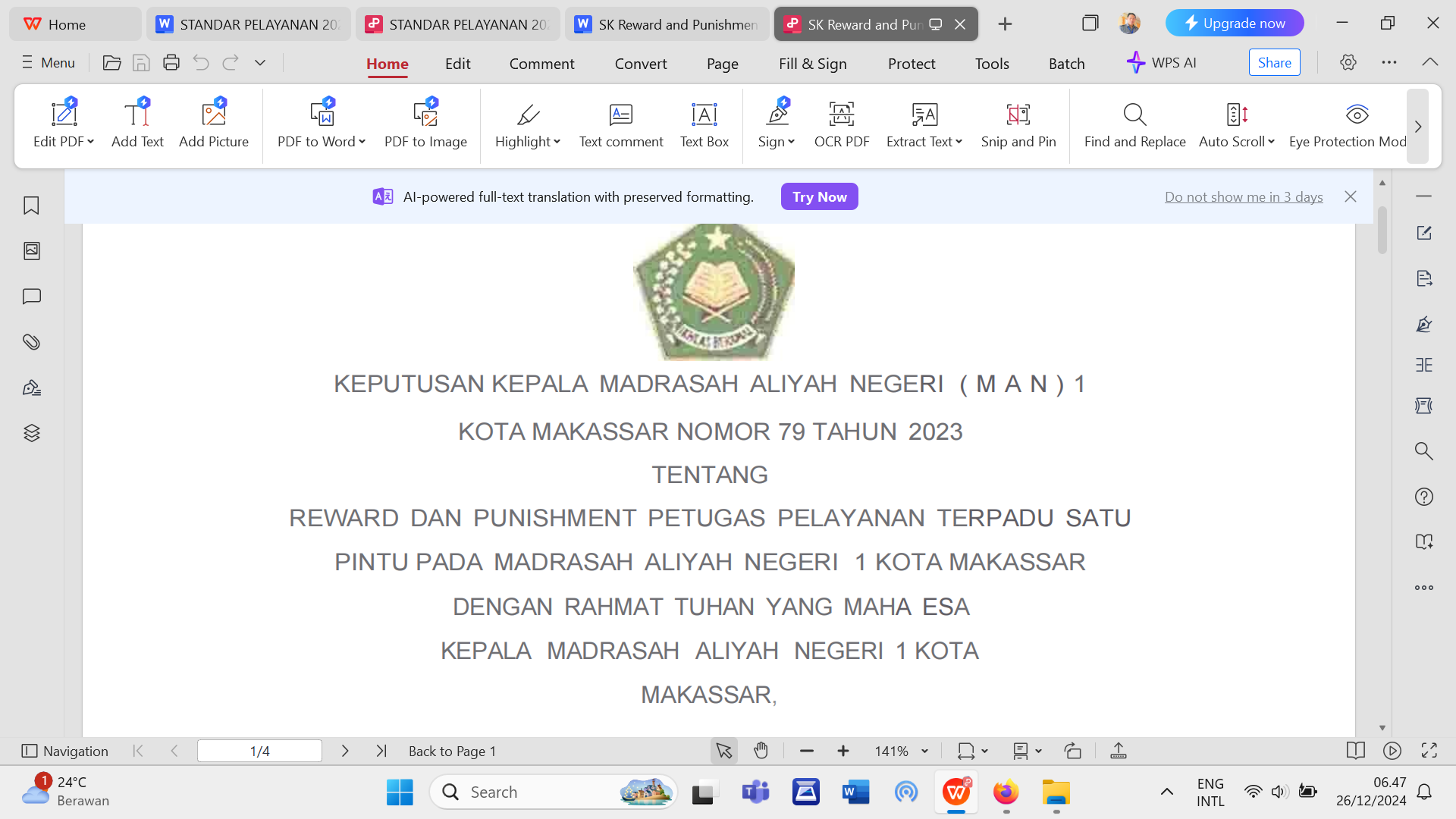The height and width of the screenshot is (819, 1456).
Task: Expand the Highlight dropdown arrow
Action: 557,142
